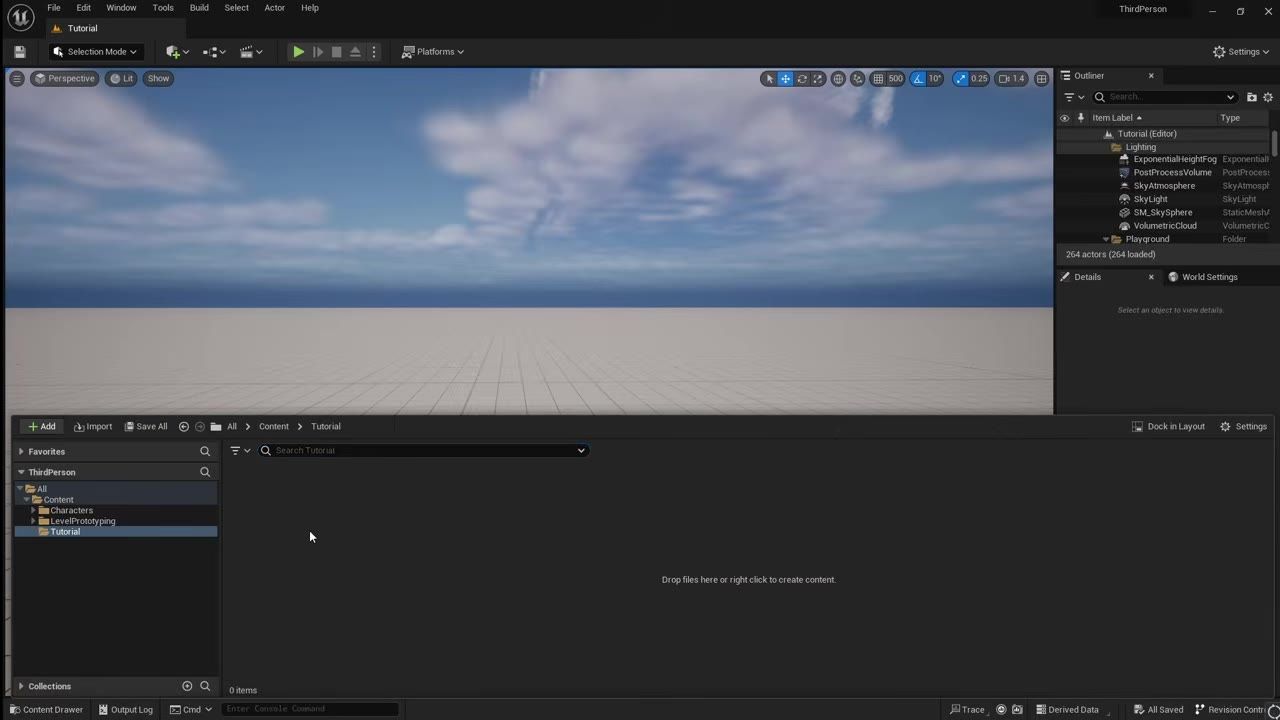Add a new collection with the plus icon
Screen dimensions: 1280x720
click(x=187, y=686)
